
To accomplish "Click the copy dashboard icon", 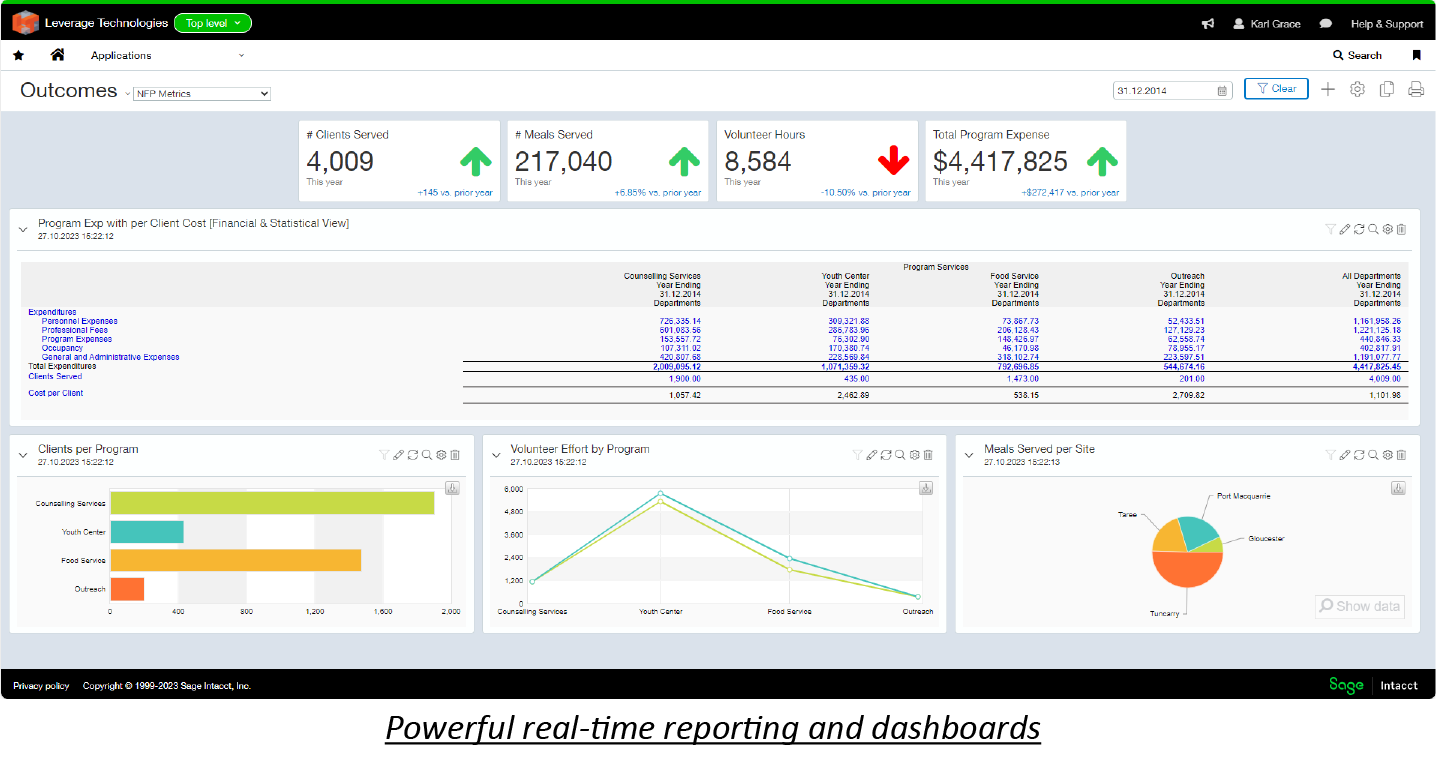I will tap(1386, 90).
